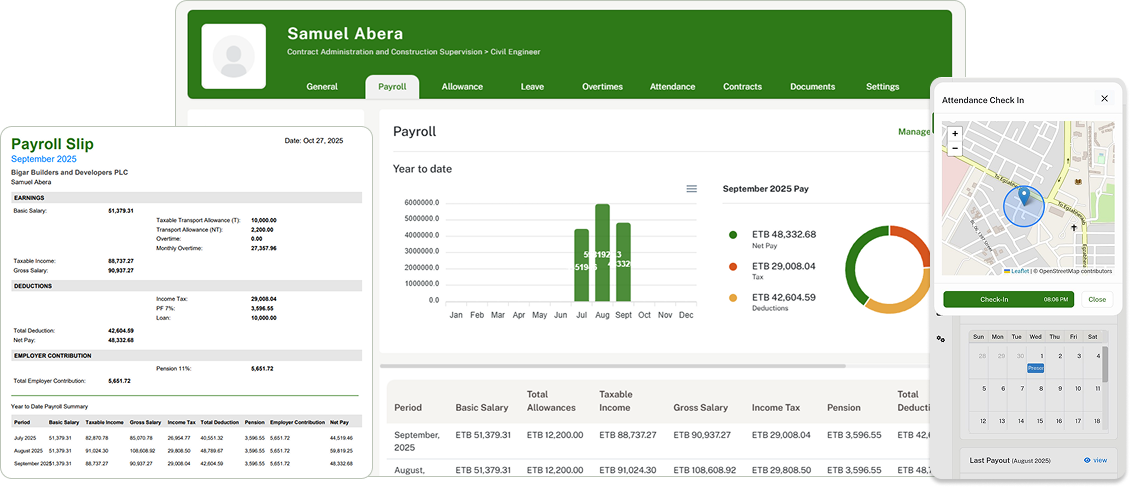This screenshot has height=487, width=1130.
Task: Click the yellow Deductions legend dot
Action: tap(733, 298)
